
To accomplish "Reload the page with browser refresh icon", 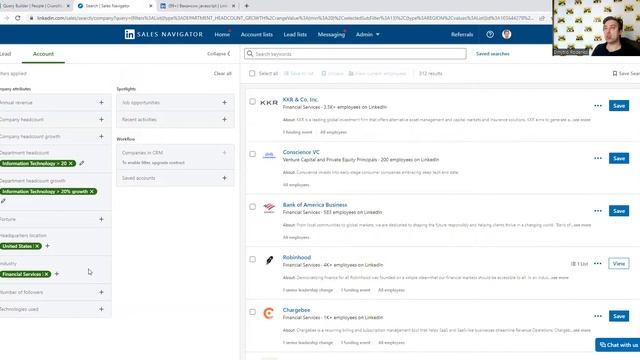I will click(x=18, y=18).
